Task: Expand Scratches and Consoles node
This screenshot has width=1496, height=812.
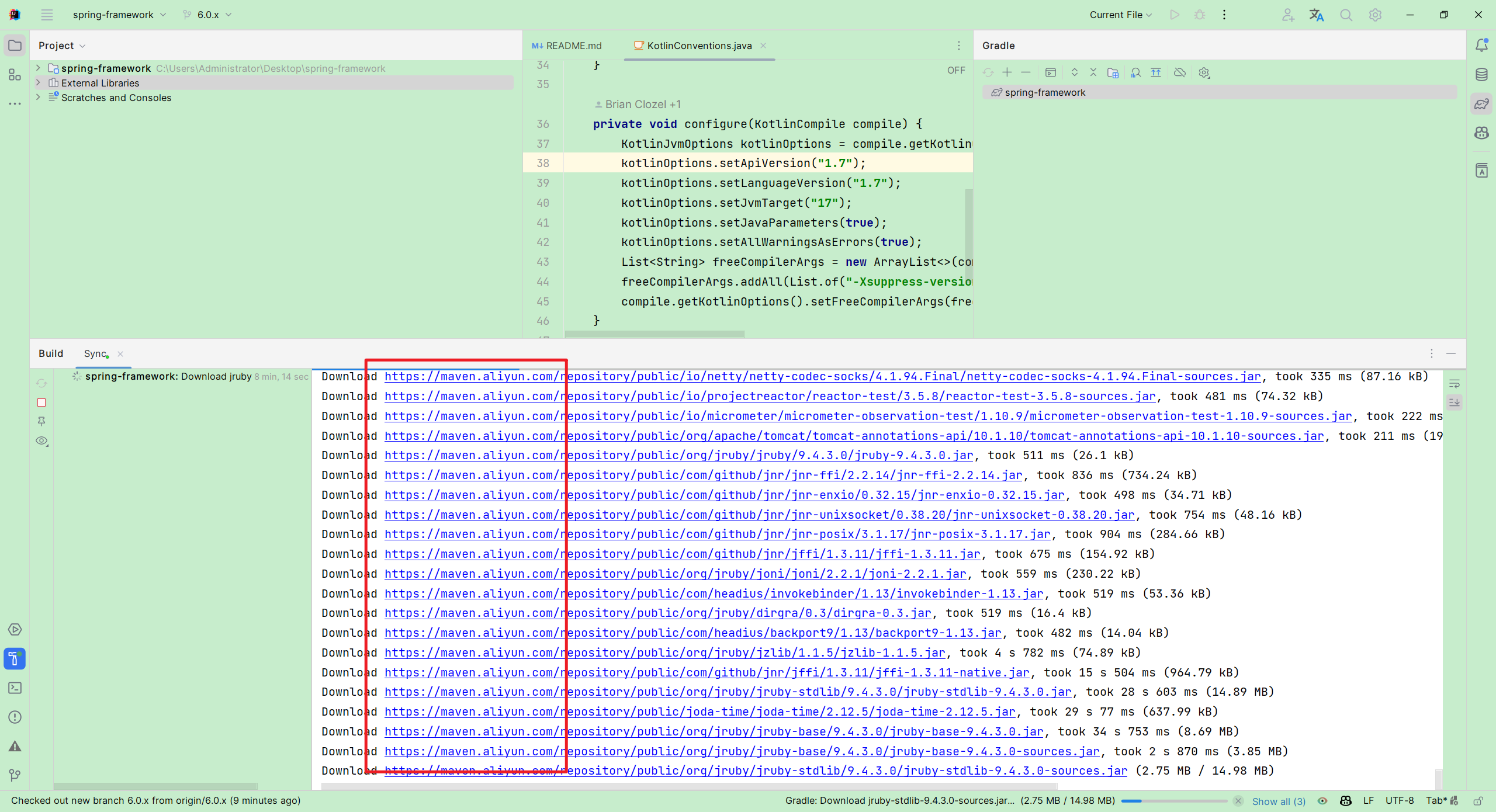Action: point(38,98)
